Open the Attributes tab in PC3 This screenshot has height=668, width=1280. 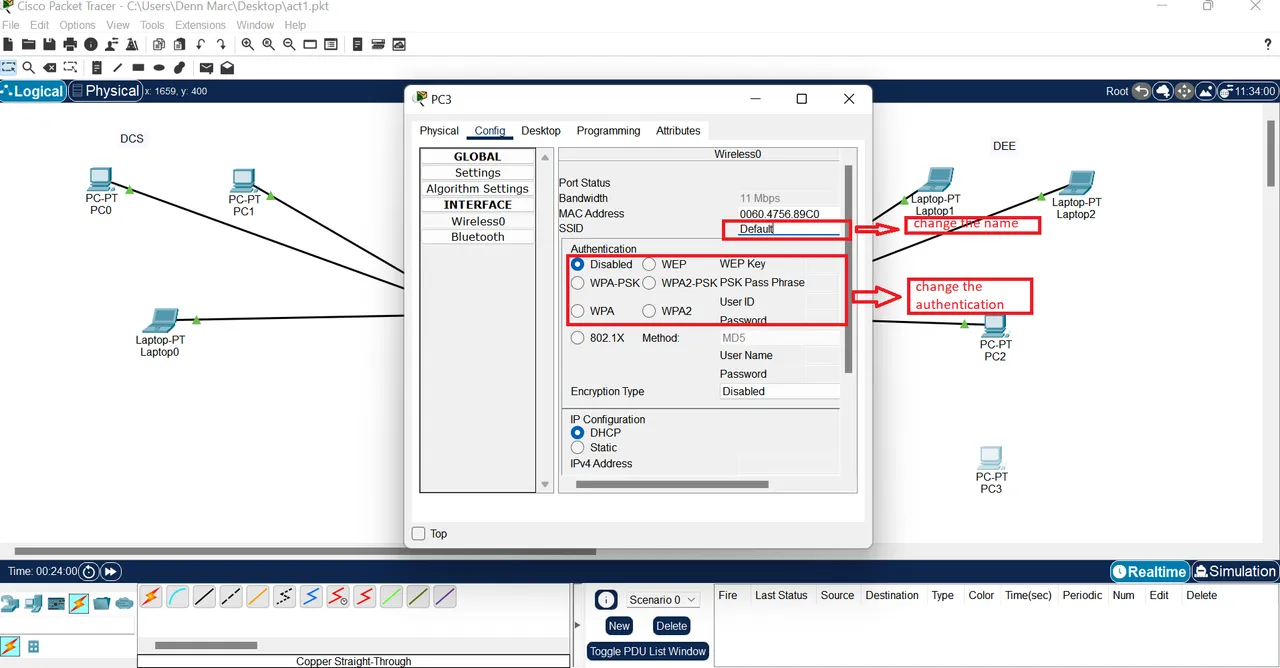[678, 131]
